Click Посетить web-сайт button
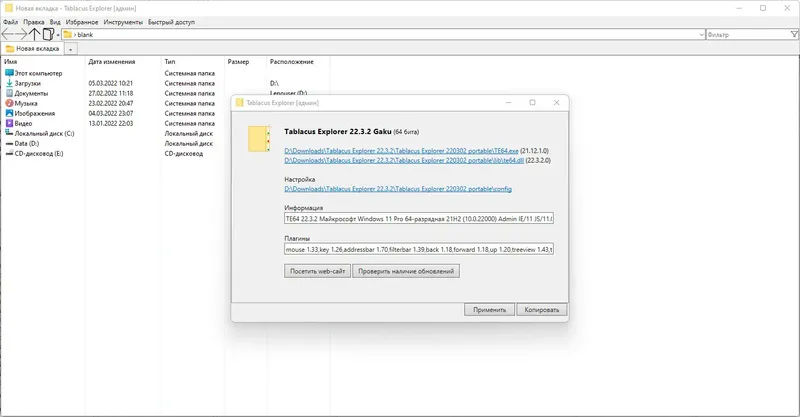Viewport: 800px width, 417px height. pyautogui.click(x=317, y=272)
